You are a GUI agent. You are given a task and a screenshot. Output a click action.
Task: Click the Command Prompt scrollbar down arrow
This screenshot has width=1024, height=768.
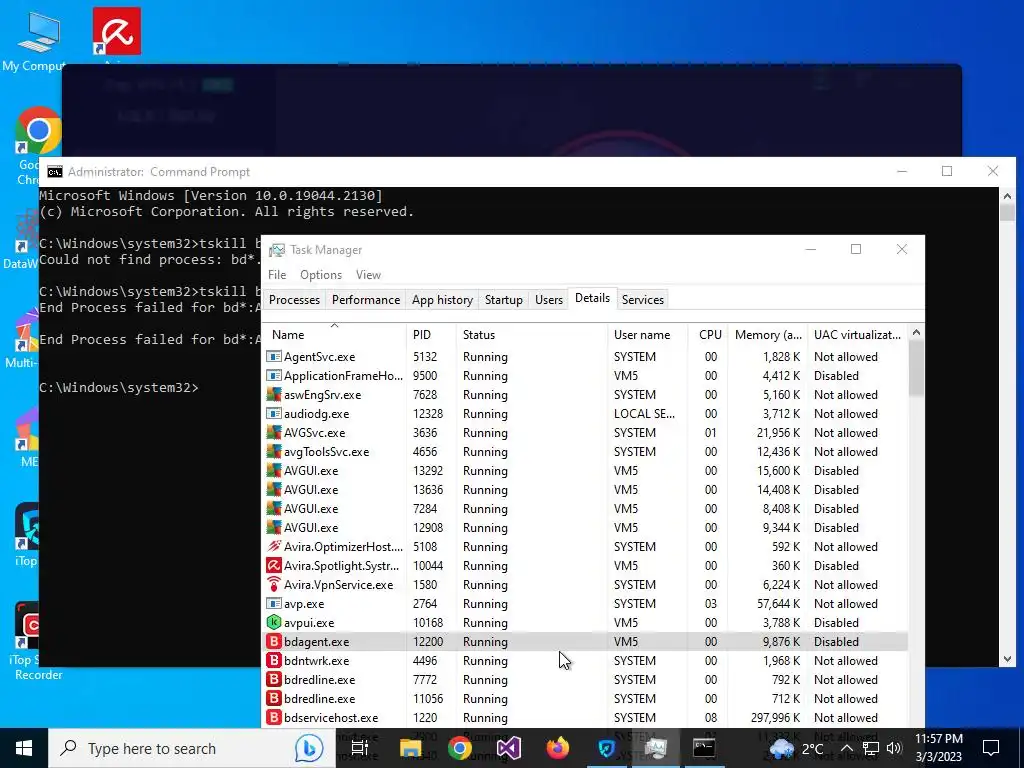pyautogui.click(x=1007, y=659)
